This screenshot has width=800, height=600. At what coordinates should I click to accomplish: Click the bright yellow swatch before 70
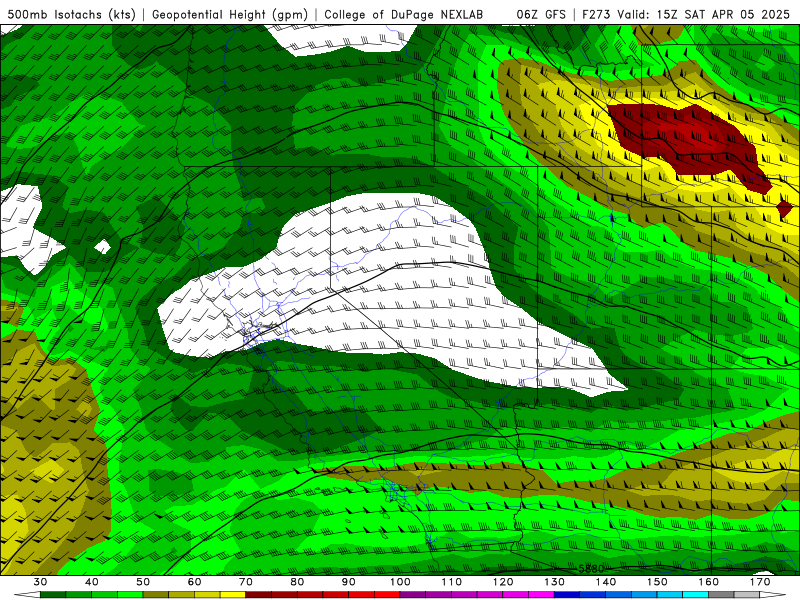(x=233, y=595)
